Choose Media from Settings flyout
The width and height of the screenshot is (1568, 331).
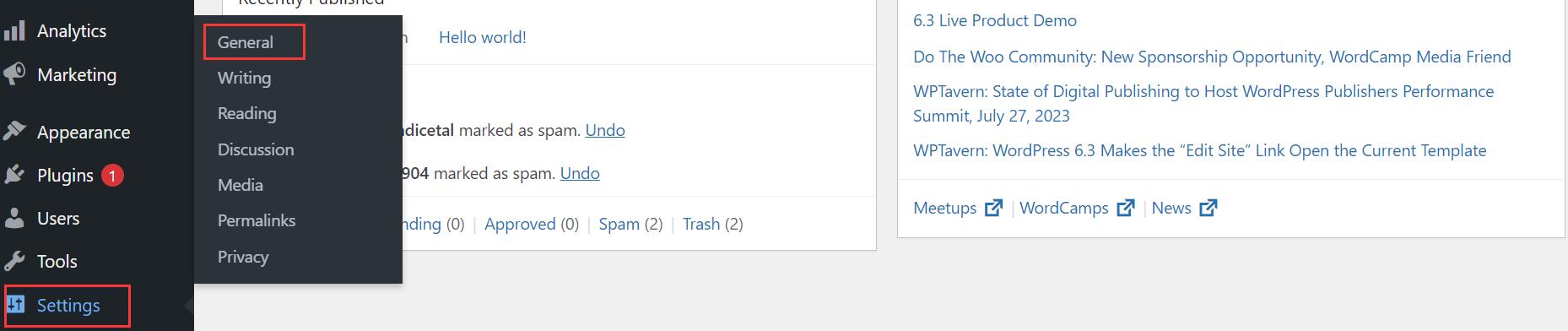click(x=241, y=185)
